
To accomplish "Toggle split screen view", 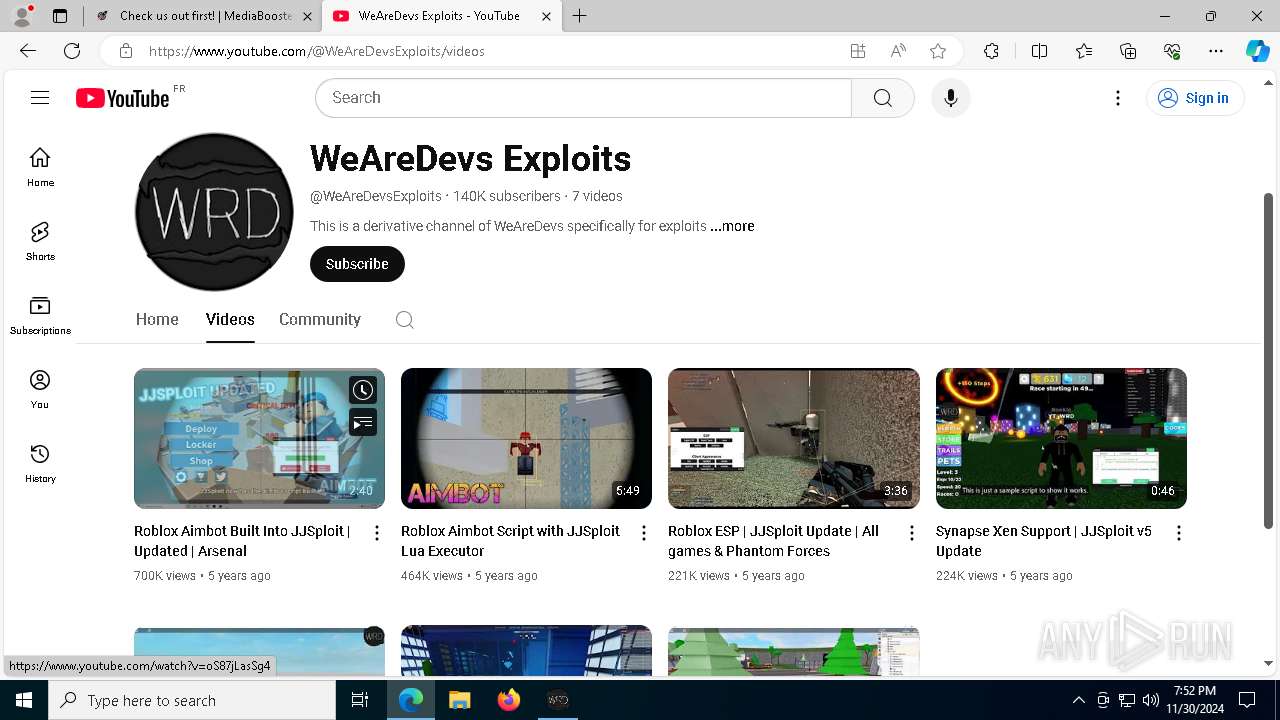I will click(1039, 51).
